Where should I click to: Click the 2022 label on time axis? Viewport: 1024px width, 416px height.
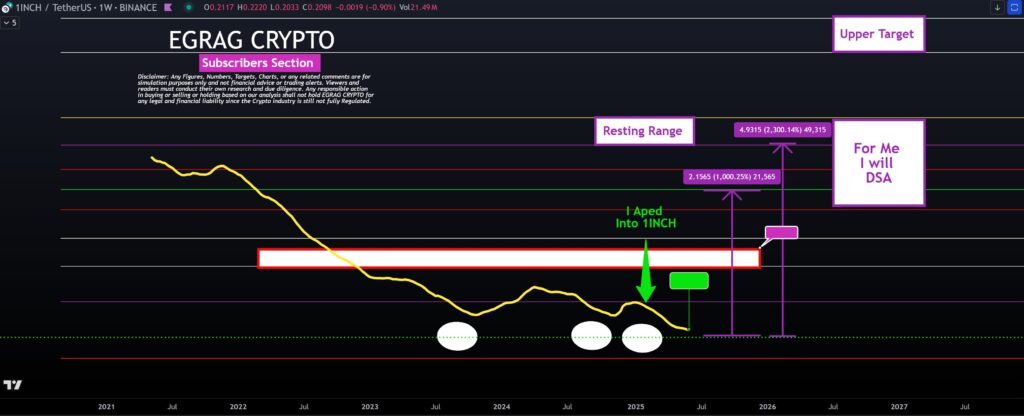click(238, 406)
